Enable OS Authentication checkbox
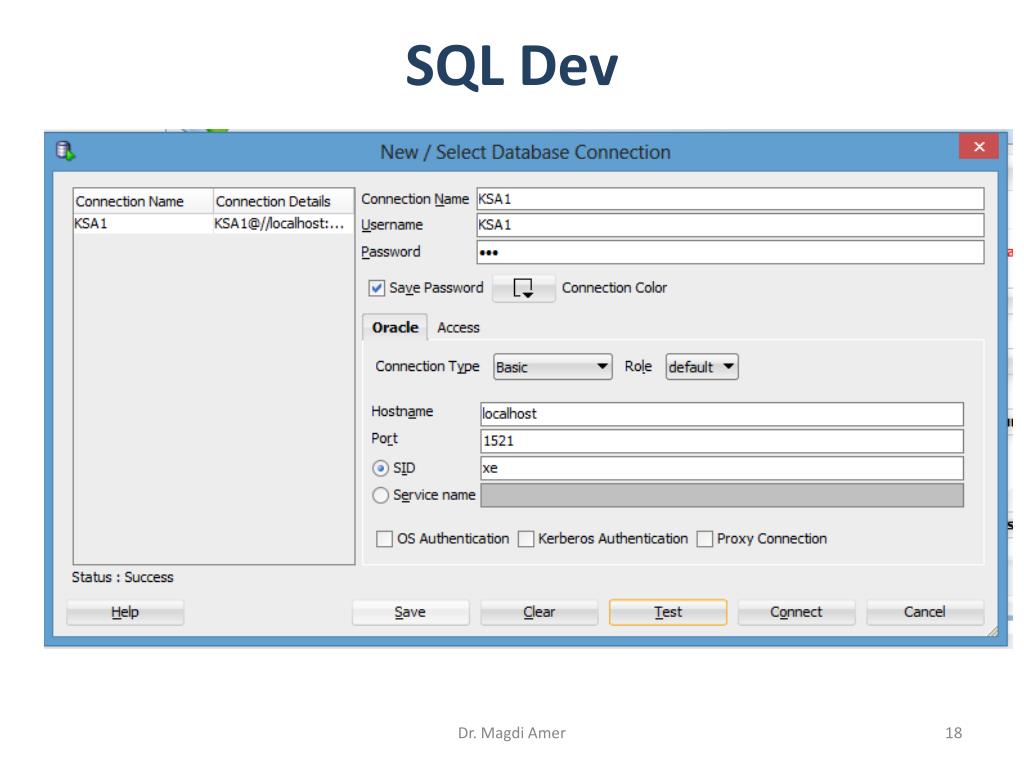This screenshot has height=768, width=1024. [x=384, y=539]
